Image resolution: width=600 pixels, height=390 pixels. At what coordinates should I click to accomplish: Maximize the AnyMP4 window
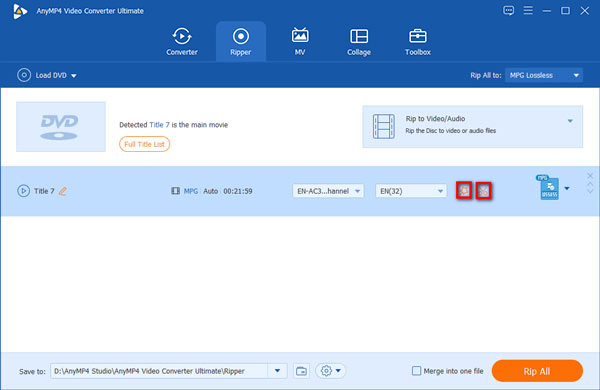coord(565,11)
